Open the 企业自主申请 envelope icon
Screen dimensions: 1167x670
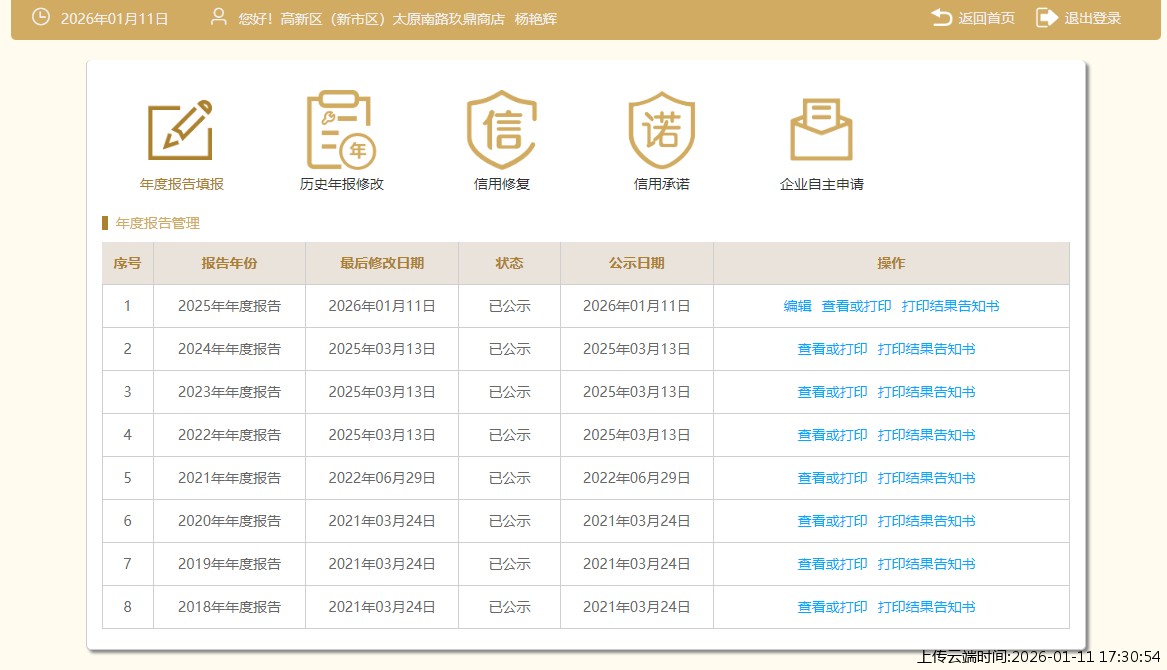tap(821, 130)
